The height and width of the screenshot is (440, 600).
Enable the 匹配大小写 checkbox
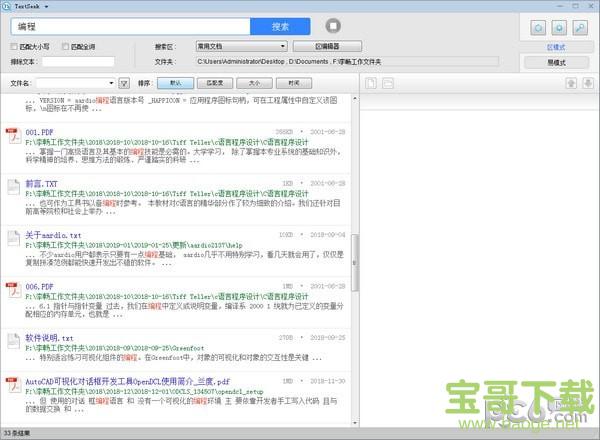tap(14, 46)
